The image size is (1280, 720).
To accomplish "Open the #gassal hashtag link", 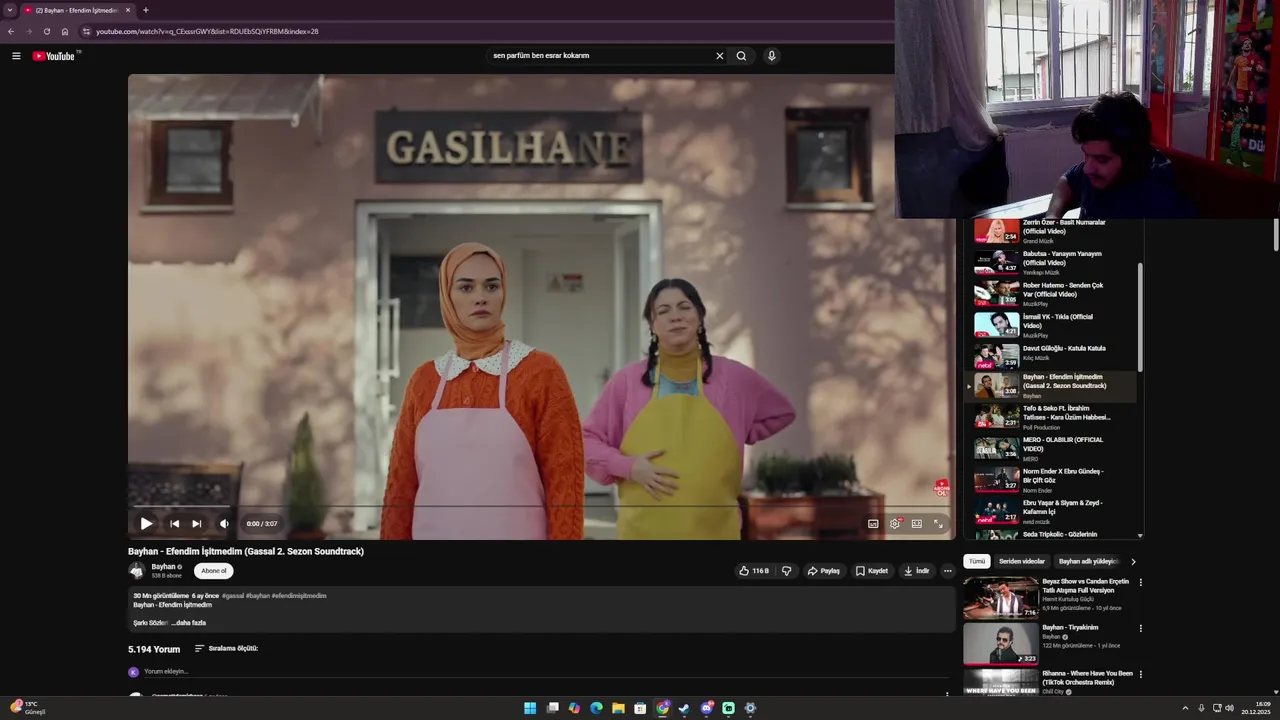I will click(x=232, y=596).
